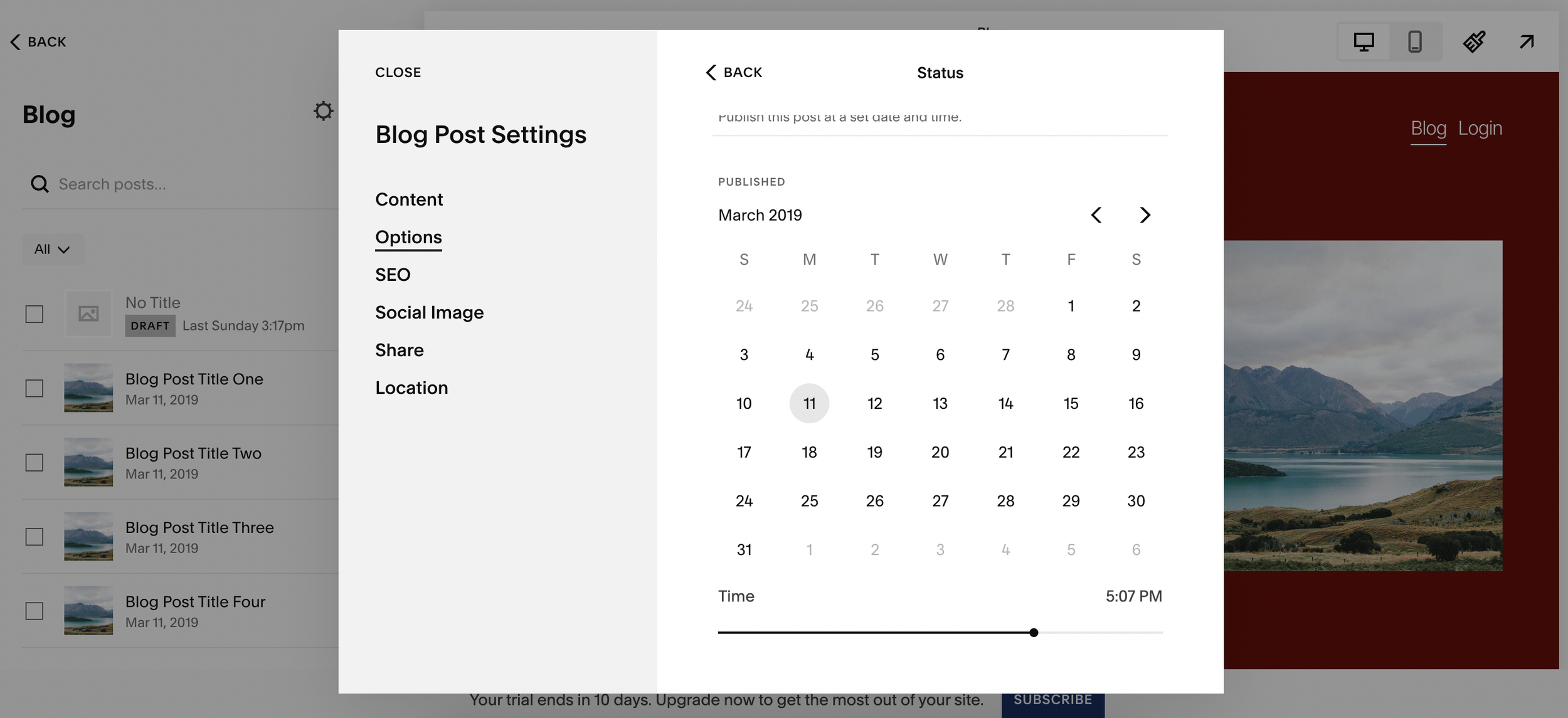The height and width of the screenshot is (718, 1568).
Task: Select February 24 greyed date
Action: point(744,306)
